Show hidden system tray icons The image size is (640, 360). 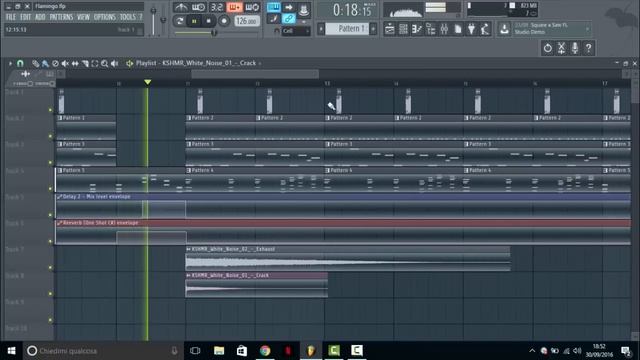point(532,351)
